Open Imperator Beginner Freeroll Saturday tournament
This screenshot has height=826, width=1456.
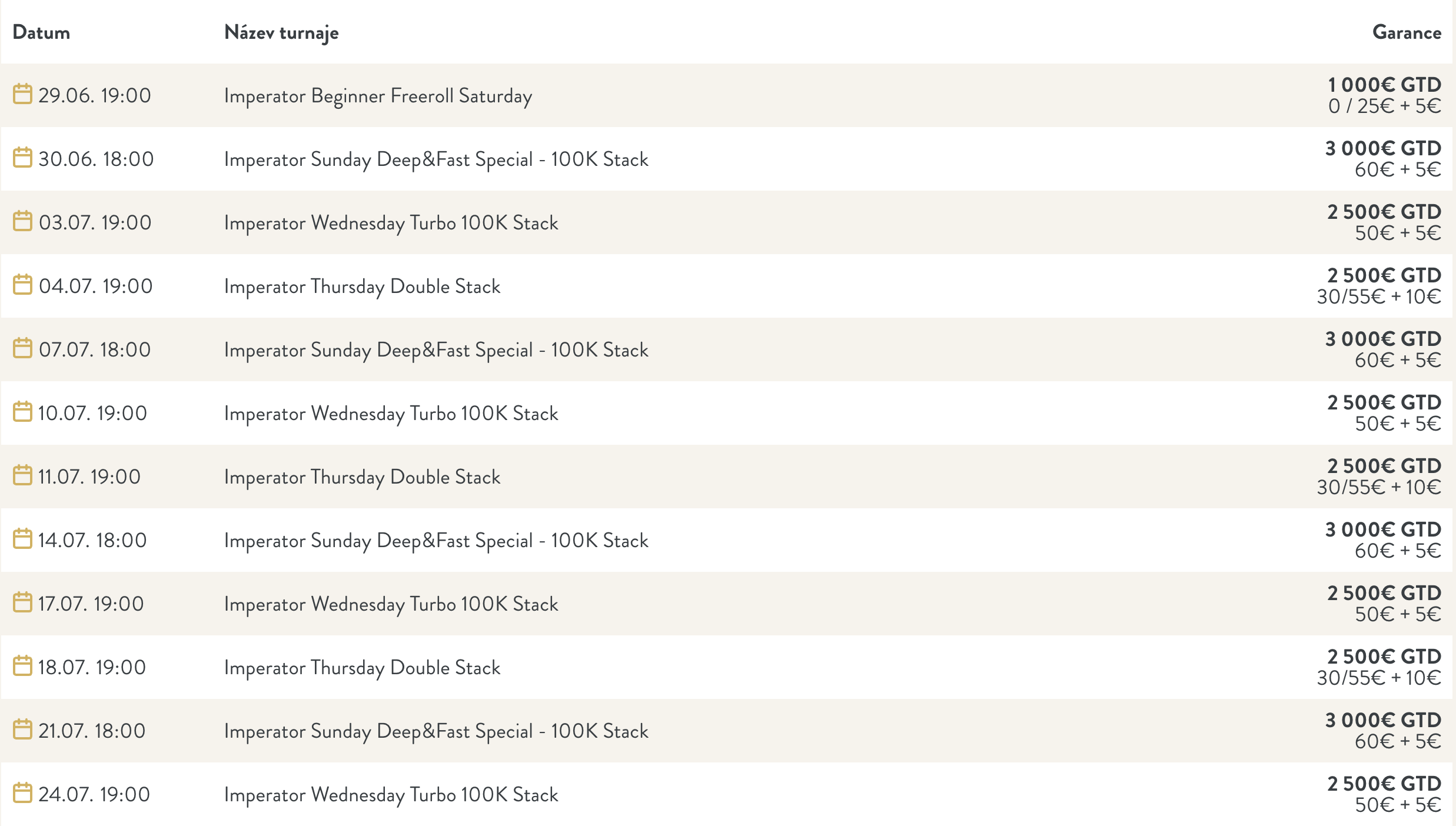pos(378,96)
